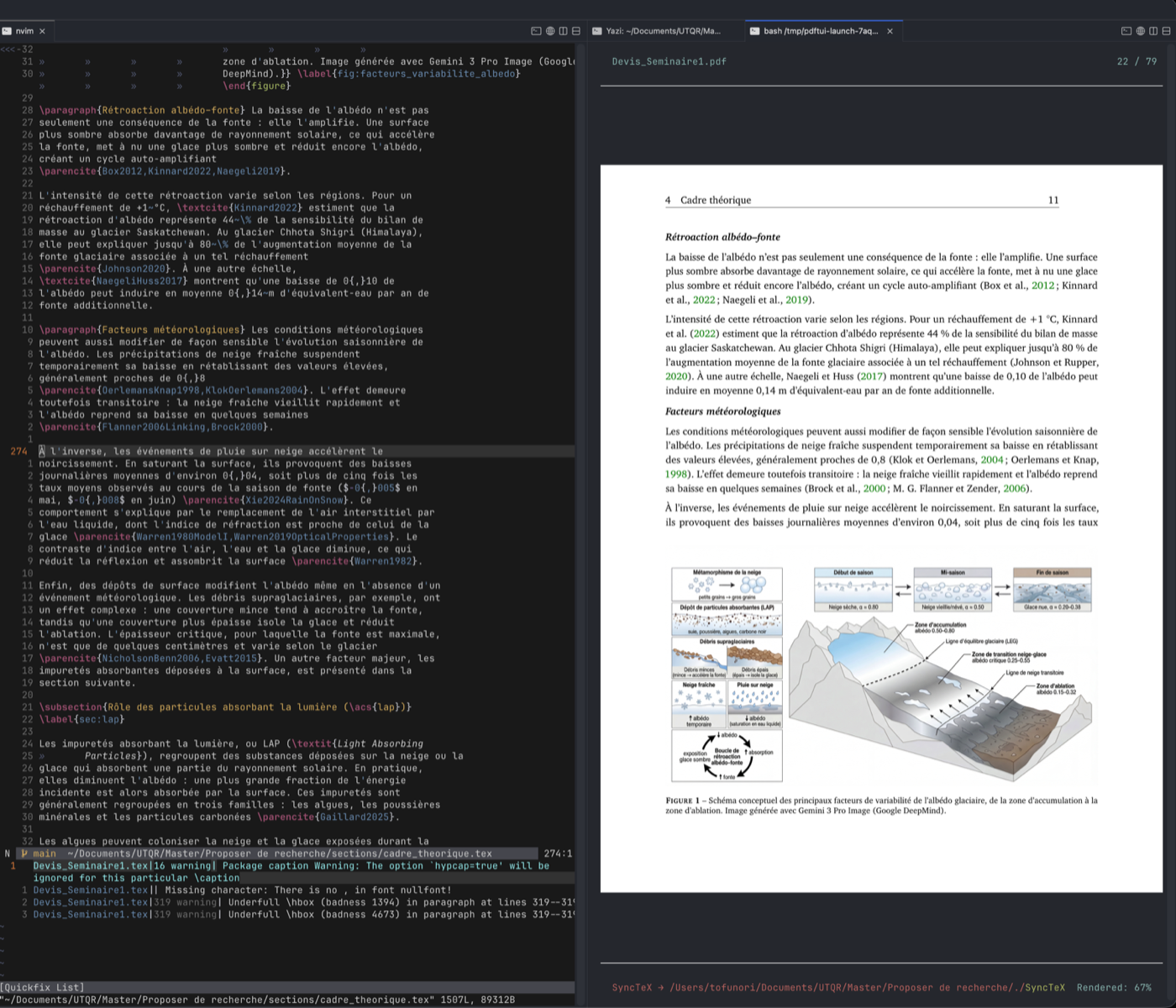The width and height of the screenshot is (1176, 1008).
Task: Open citation link 2000 after Brock et al.
Action: [x=874, y=488]
